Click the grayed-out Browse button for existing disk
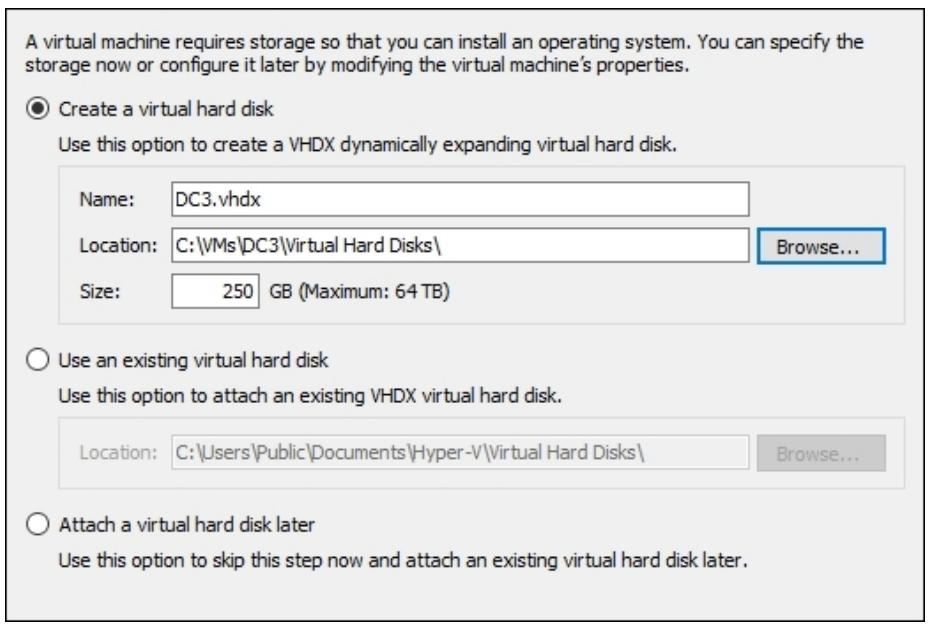This screenshot has width=931, height=627. (821, 453)
